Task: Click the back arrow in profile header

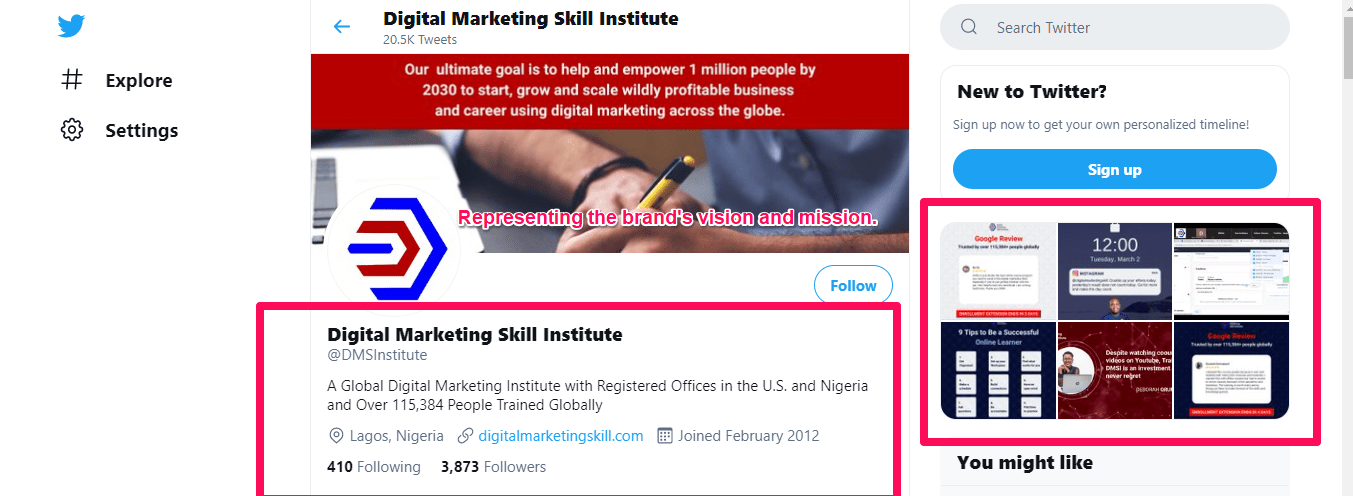Action: tap(342, 27)
